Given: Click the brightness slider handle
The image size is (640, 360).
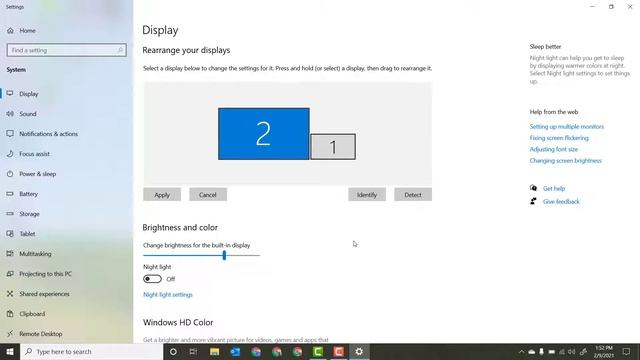Looking at the screenshot, I should pyautogui.click(x=224, y=256).
